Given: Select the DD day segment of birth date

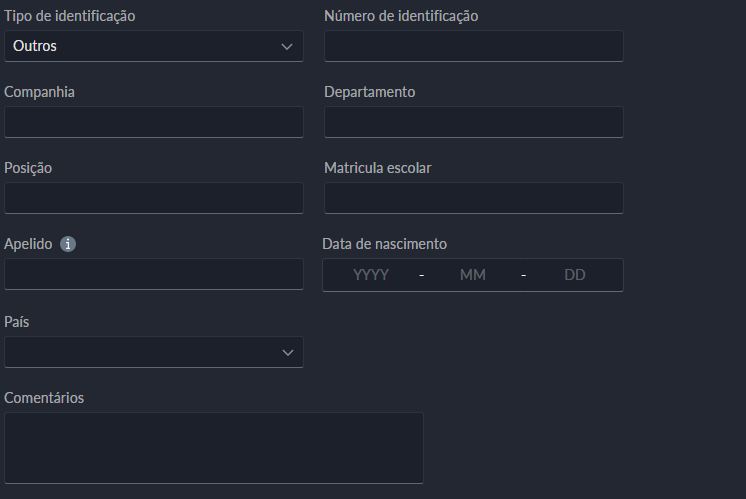Looking at the screenshot, I should [575, 275].
